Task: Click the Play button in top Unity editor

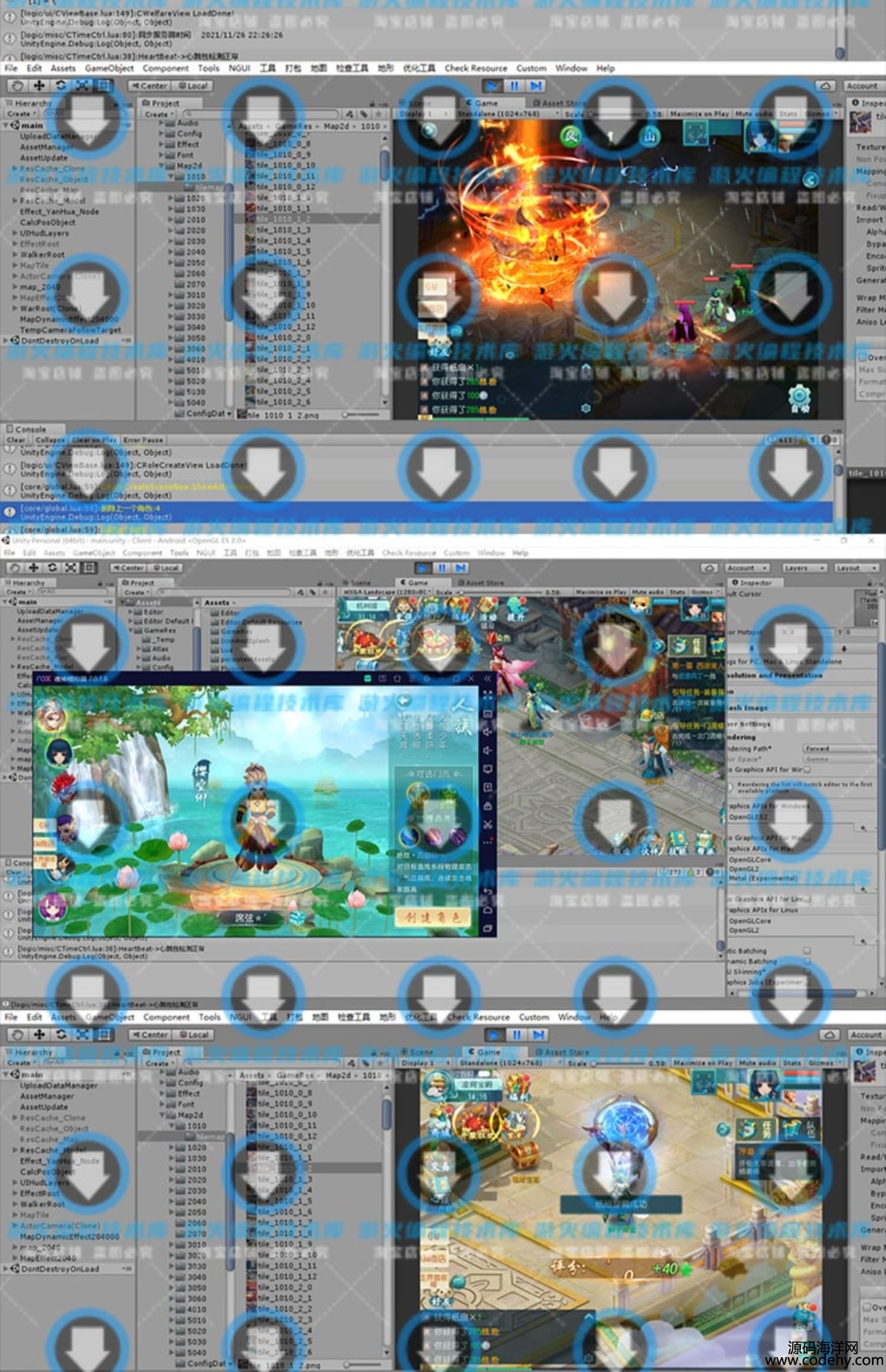Action: 491,86
